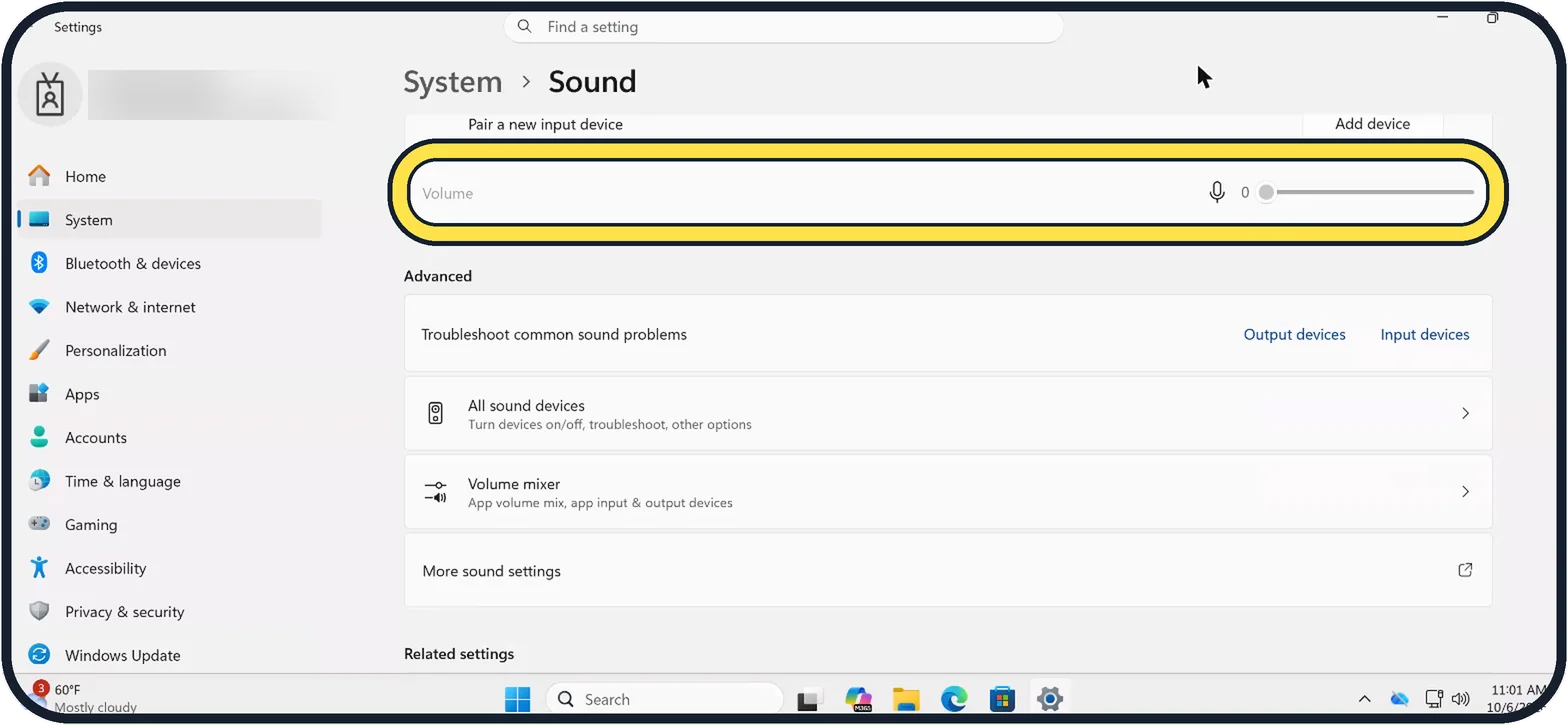This screenshot has height=725, width=1568.
Task: Open File Explorer from the taskbar
Action: (x=906, y=699)
